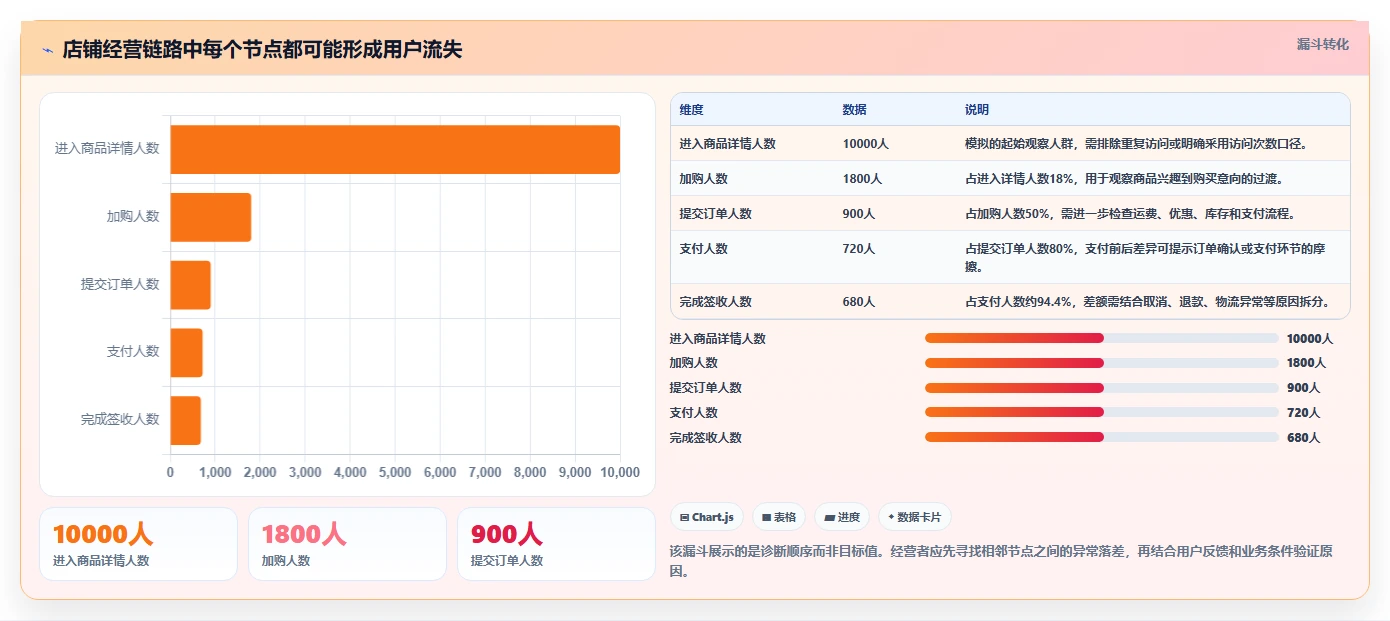Screen dimensions: 1390x621
Task: Click the progress bar for 进入商品详情人数
Action: (x=1101, y=338)
